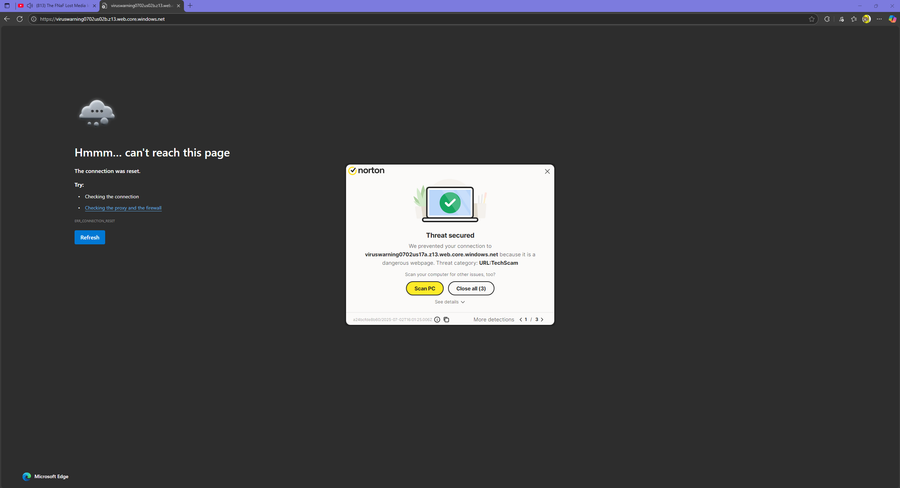Minimize the Edge browser window

[x=860, y=6]
